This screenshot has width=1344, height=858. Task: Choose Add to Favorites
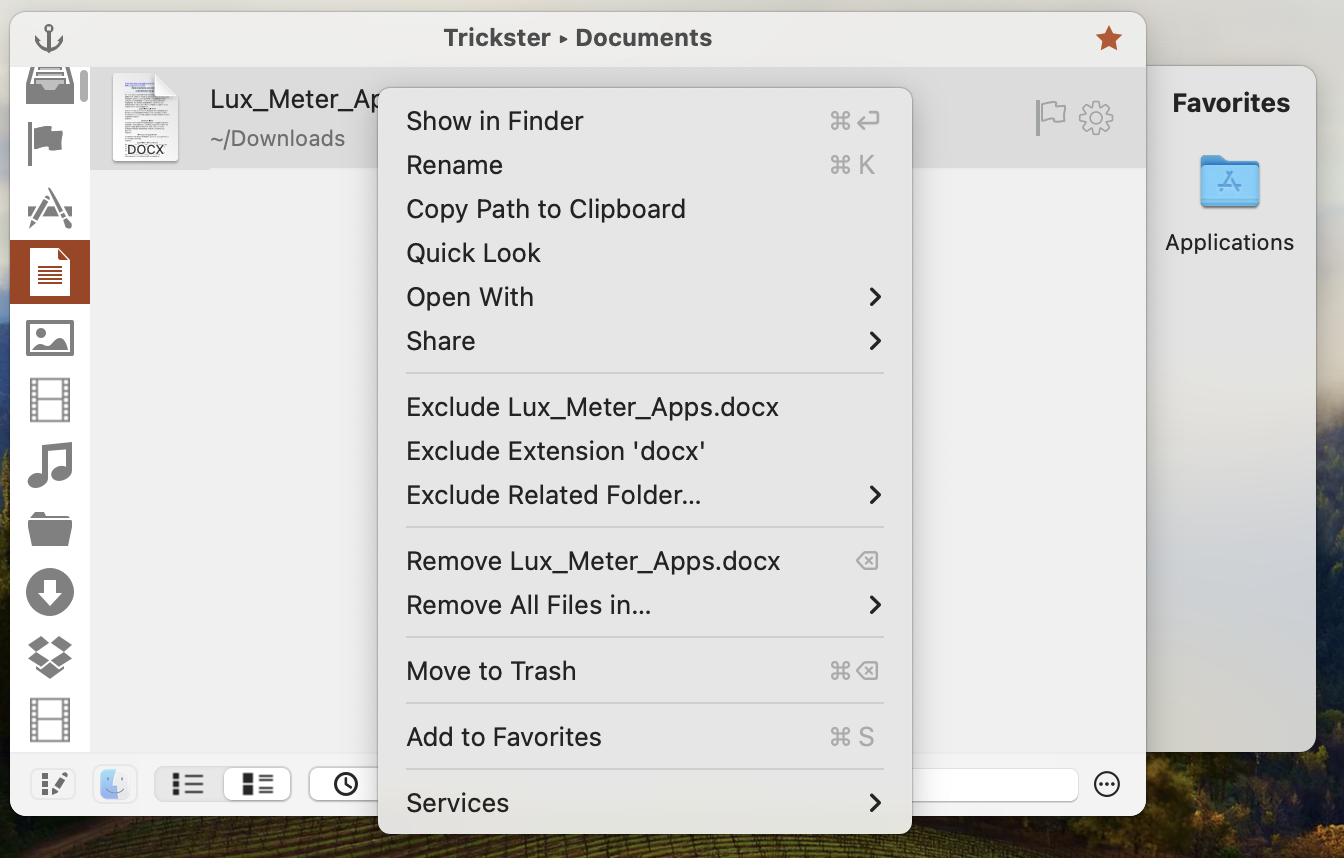(x=645, y=737)
